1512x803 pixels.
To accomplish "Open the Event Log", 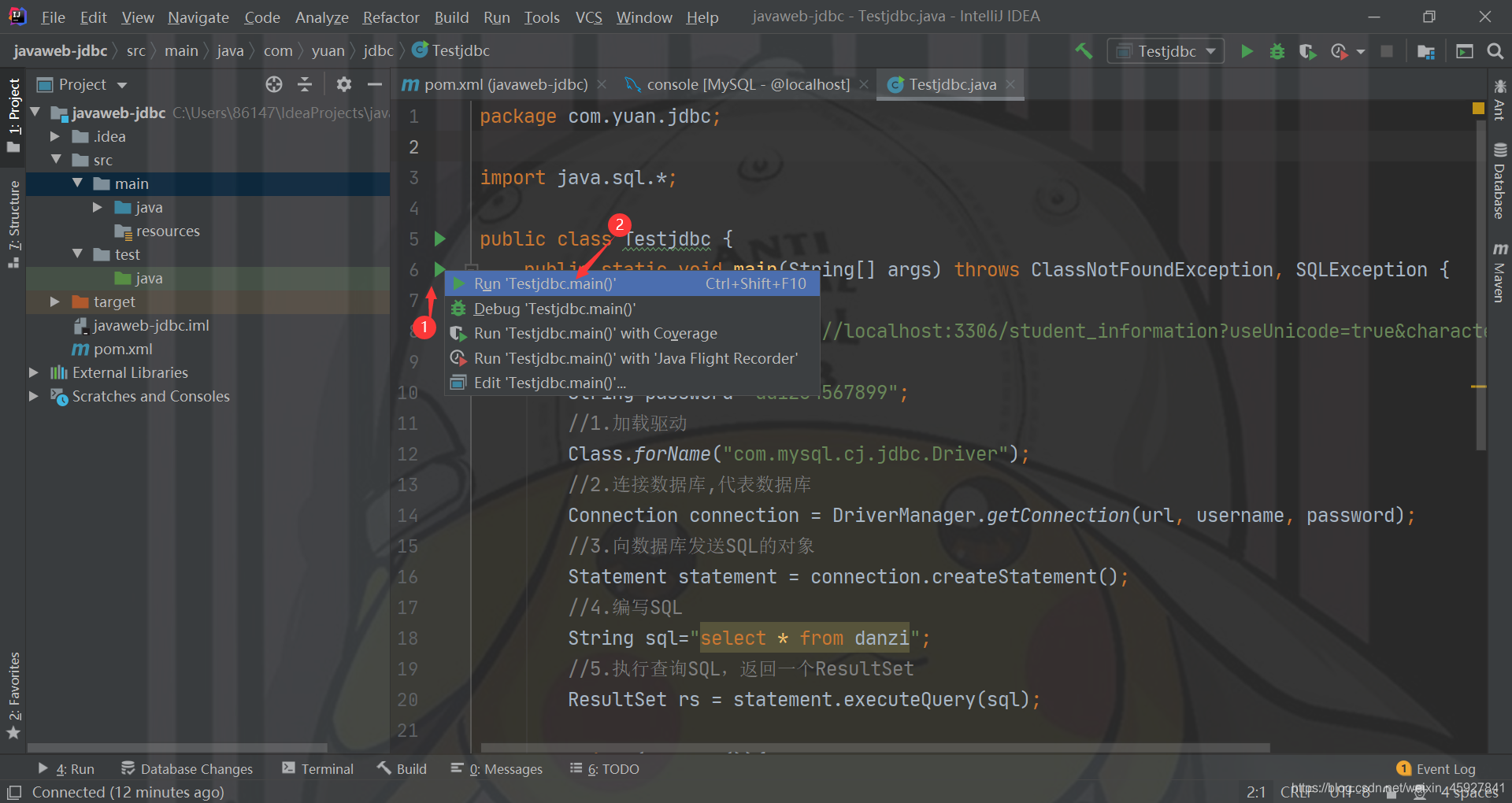I will pos(1436,769).
